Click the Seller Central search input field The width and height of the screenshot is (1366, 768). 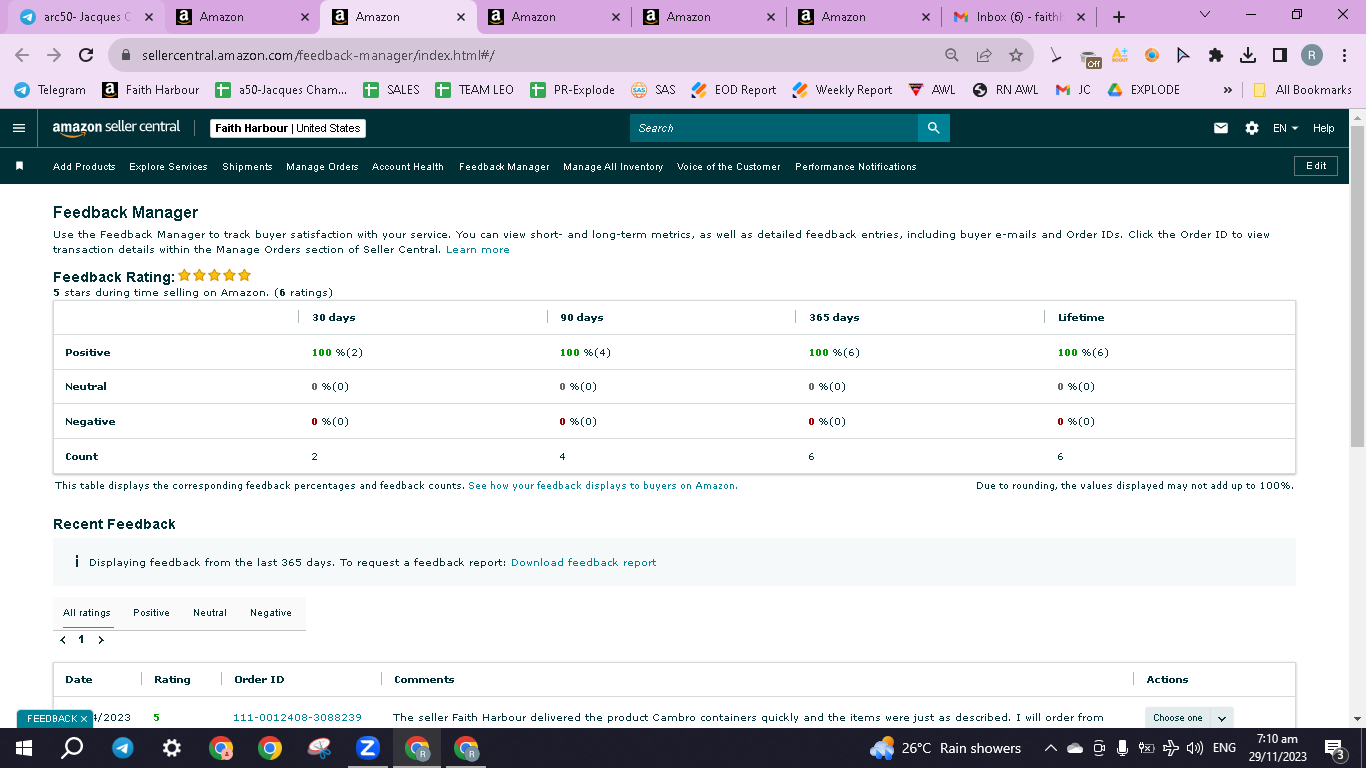pos(774,128)
